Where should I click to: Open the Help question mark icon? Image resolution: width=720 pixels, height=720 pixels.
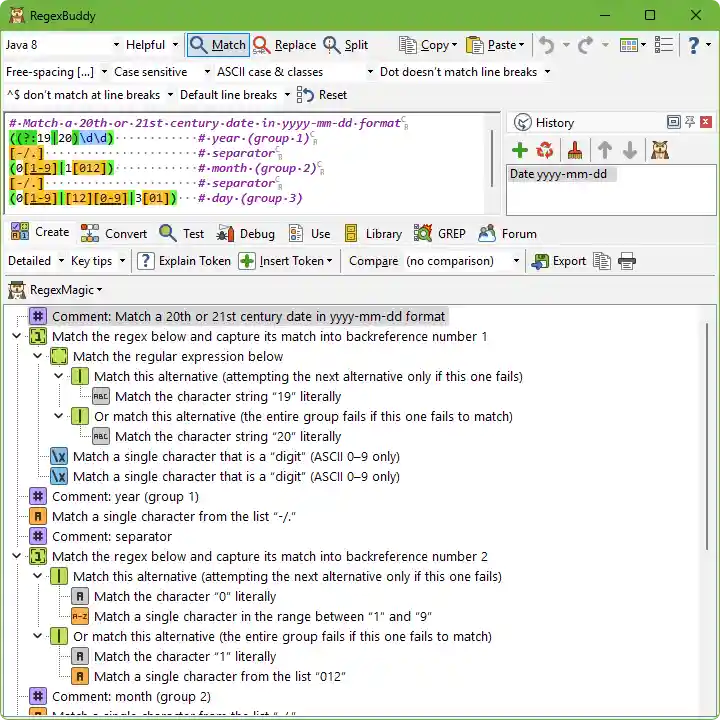693,45
